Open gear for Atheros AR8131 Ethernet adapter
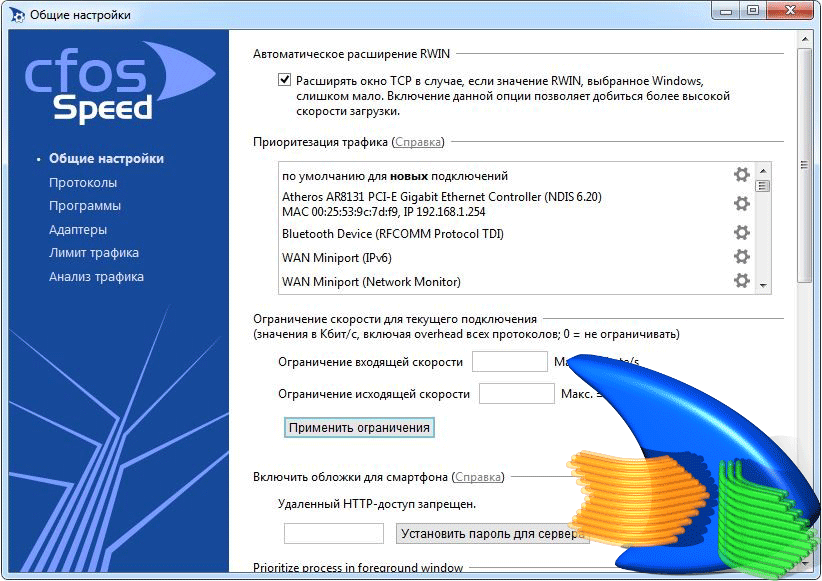The width and height of the screenshot is (822, 581). point(741,203)
